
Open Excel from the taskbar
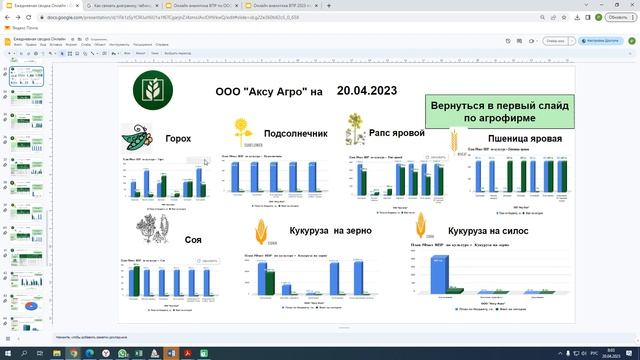pos(138,353)
